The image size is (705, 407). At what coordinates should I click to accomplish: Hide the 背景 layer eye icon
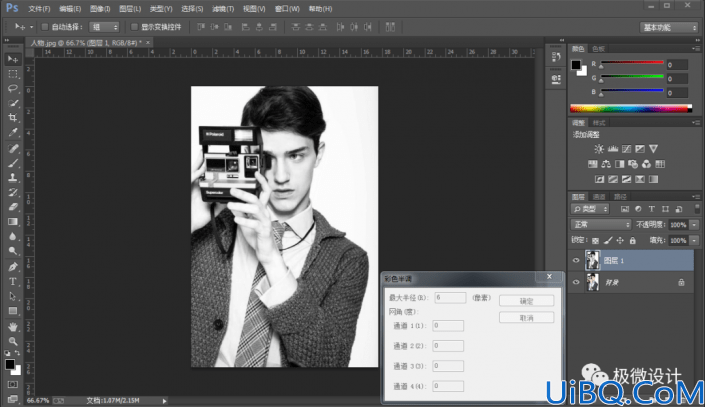[x=576, y=282]
